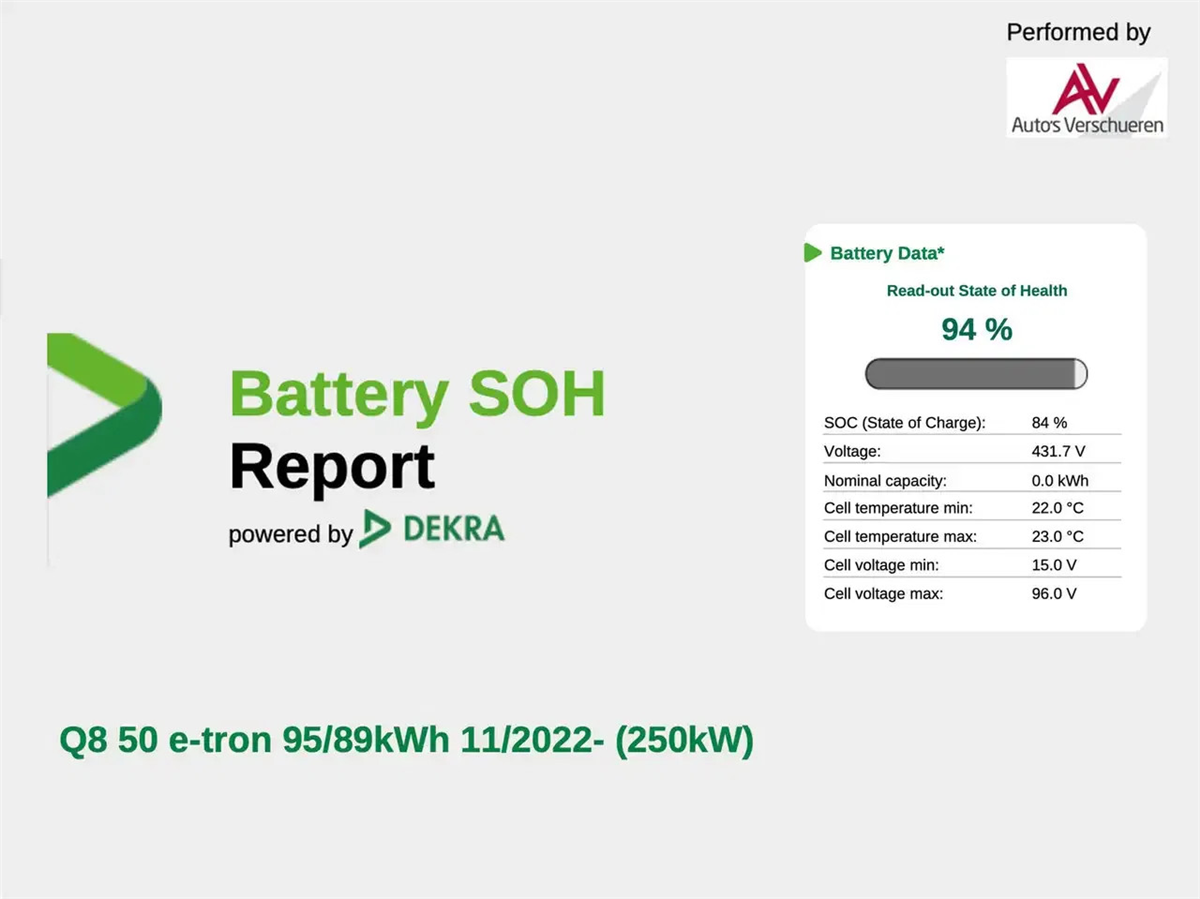The image size is (1200, 899).
Task: Click 'Read-out State of Health' label
Action: [x=977, y=291]
